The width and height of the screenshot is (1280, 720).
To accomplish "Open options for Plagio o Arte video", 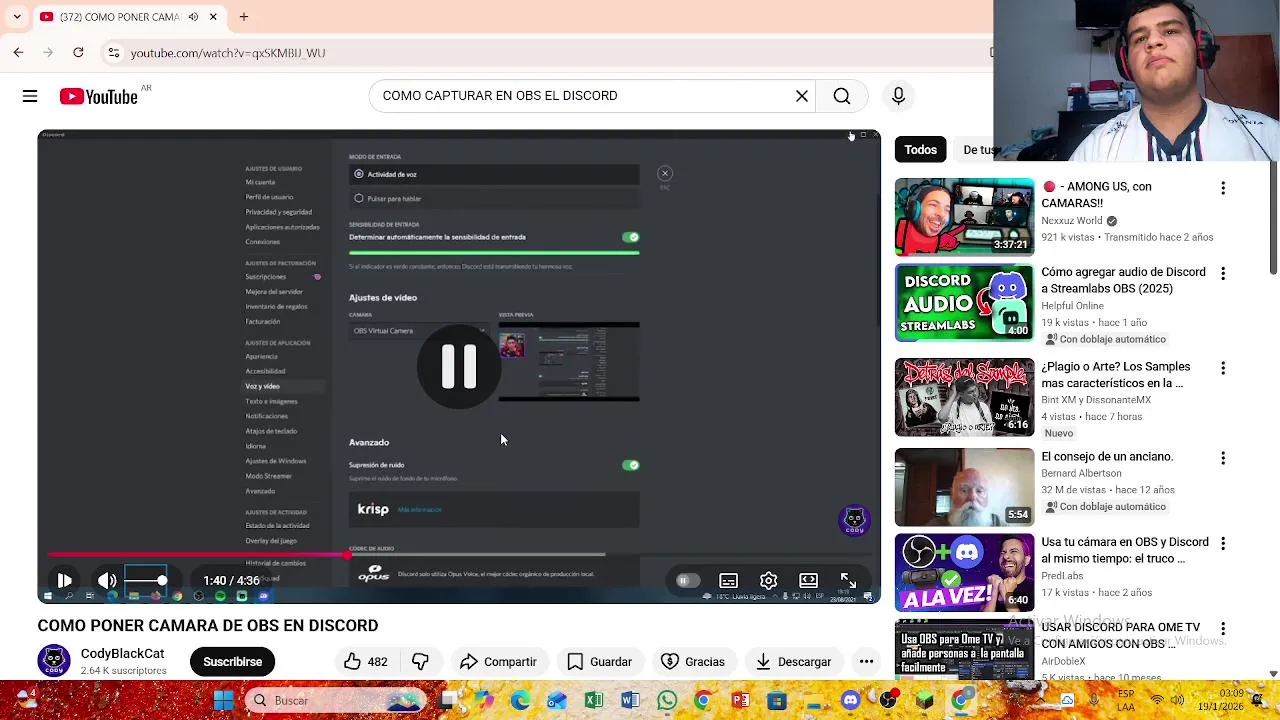I will [x=1223, y=368].
